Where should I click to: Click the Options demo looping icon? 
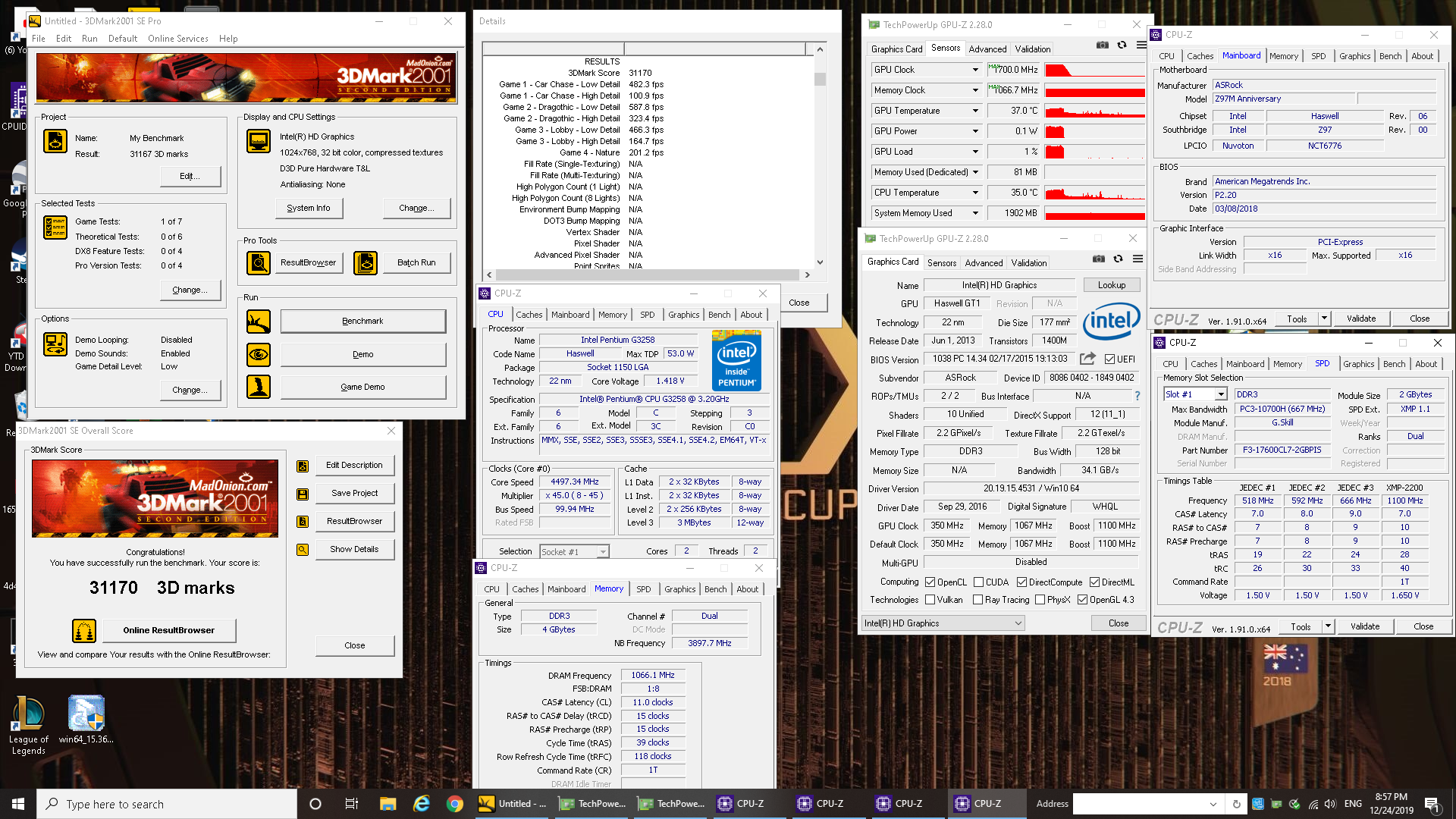pos(55,344)
